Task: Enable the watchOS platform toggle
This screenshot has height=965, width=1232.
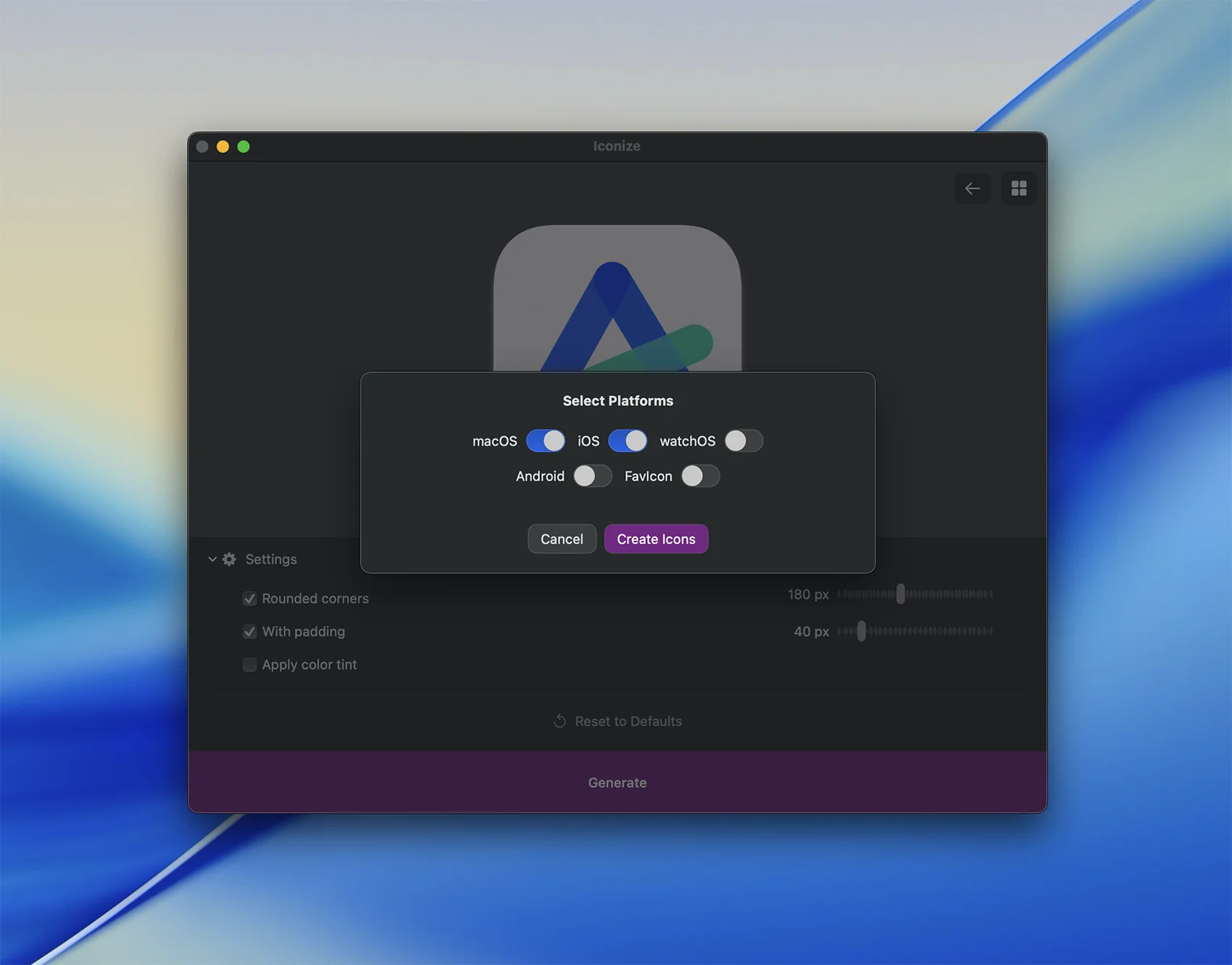Action: coord(744,441)
